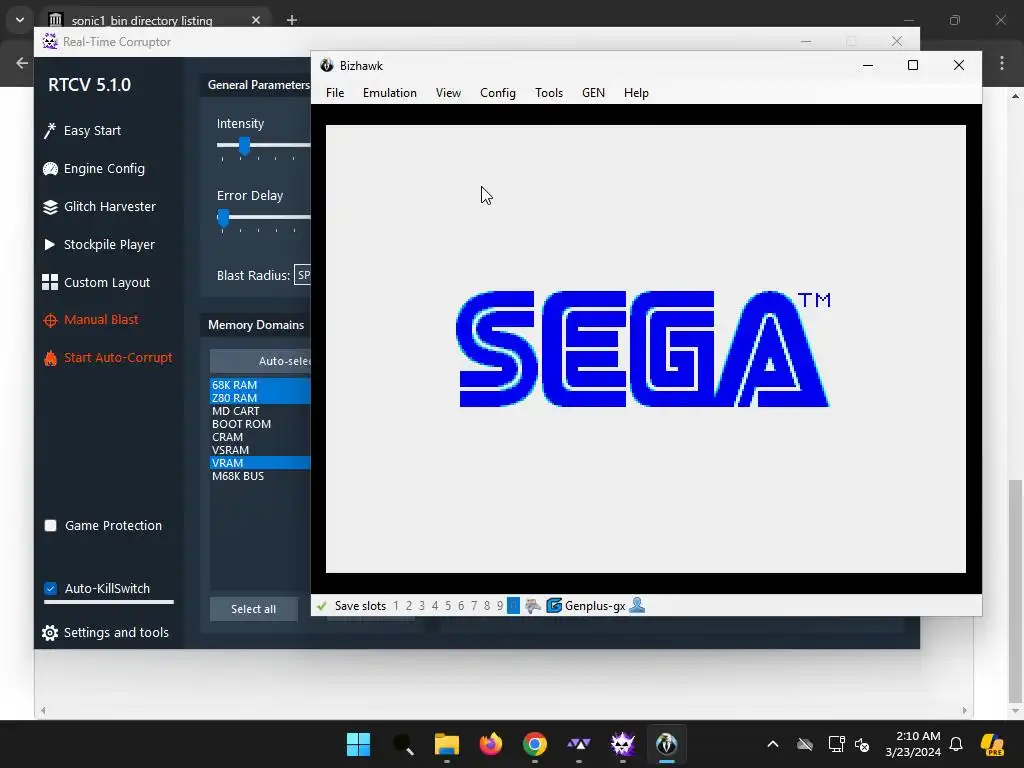
Task: Open the Windows Start menu
Action: click(358, 744)
